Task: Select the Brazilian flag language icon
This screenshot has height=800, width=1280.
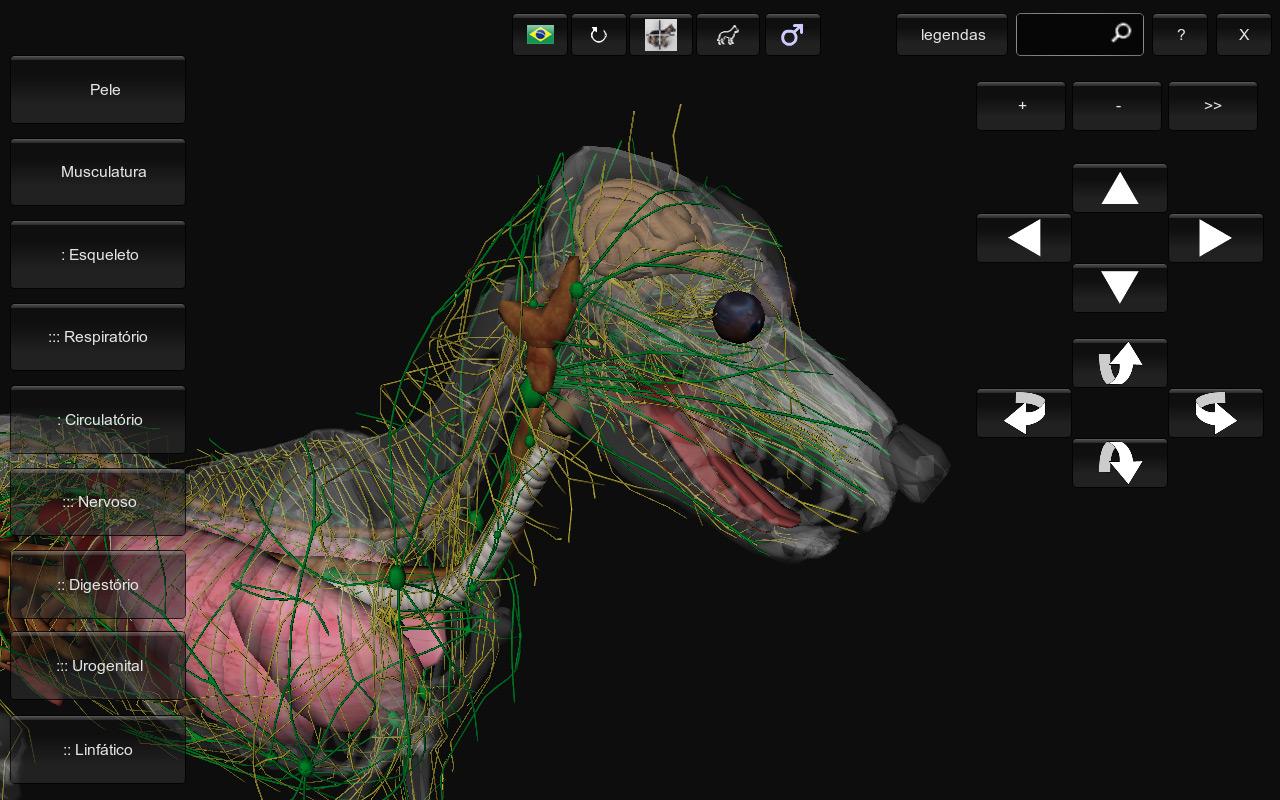Action: click(x=540, y=34)
